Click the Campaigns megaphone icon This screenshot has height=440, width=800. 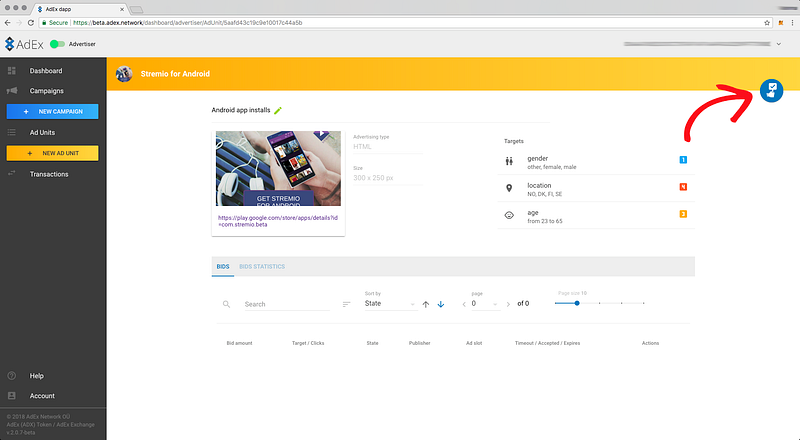(x=12, y=91)
